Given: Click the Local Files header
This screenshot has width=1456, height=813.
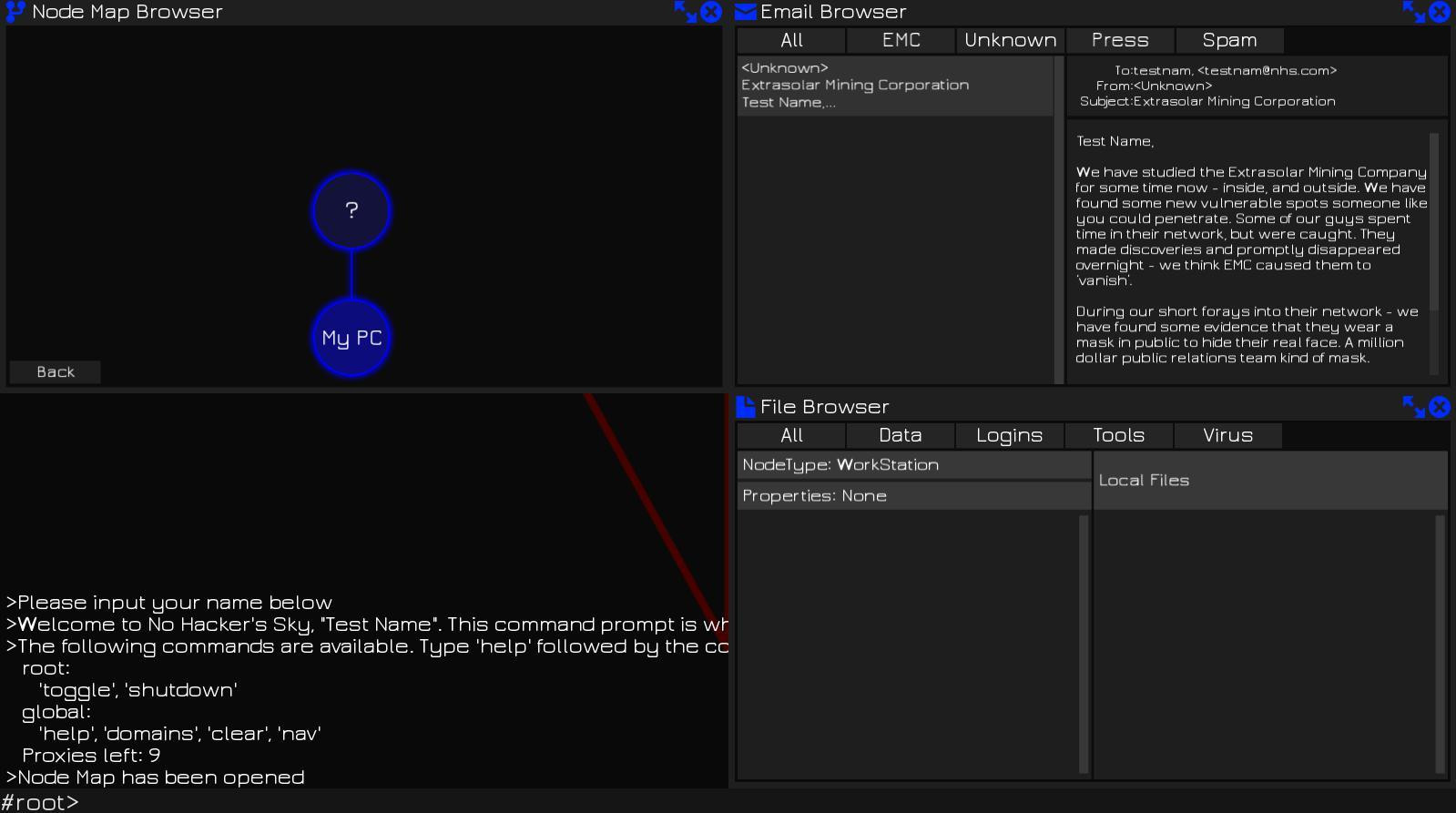Looking at the screenshot, I should coord(1270,480).
